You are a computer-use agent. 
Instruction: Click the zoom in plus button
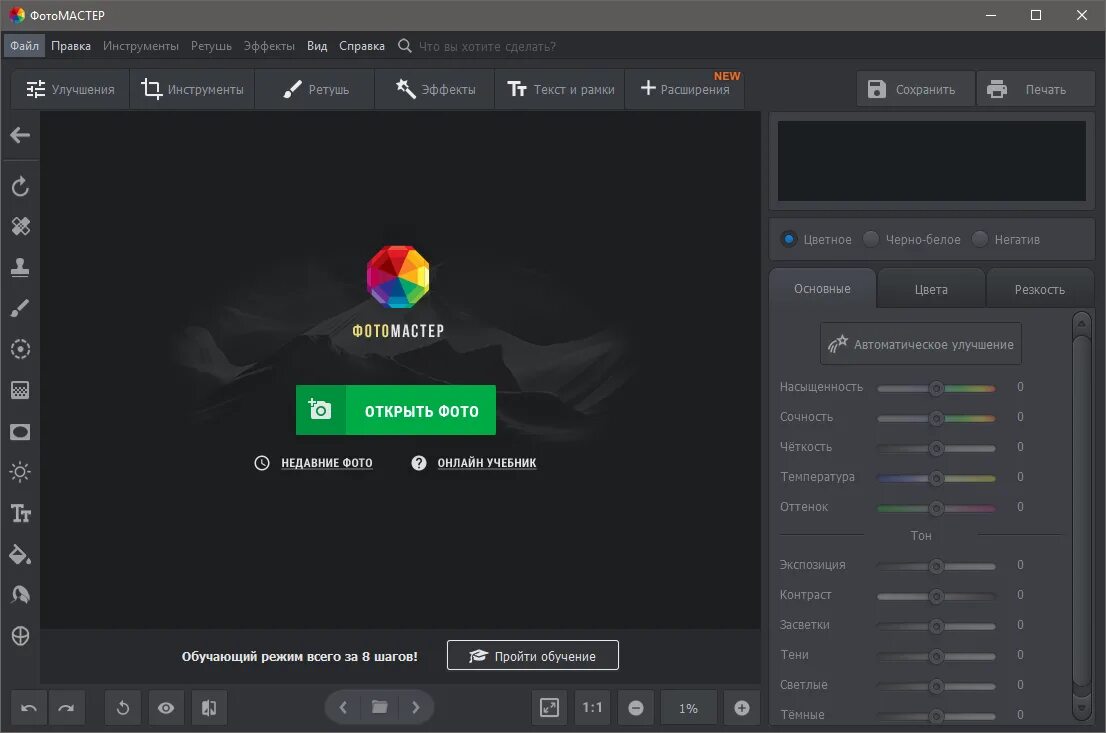741,708
